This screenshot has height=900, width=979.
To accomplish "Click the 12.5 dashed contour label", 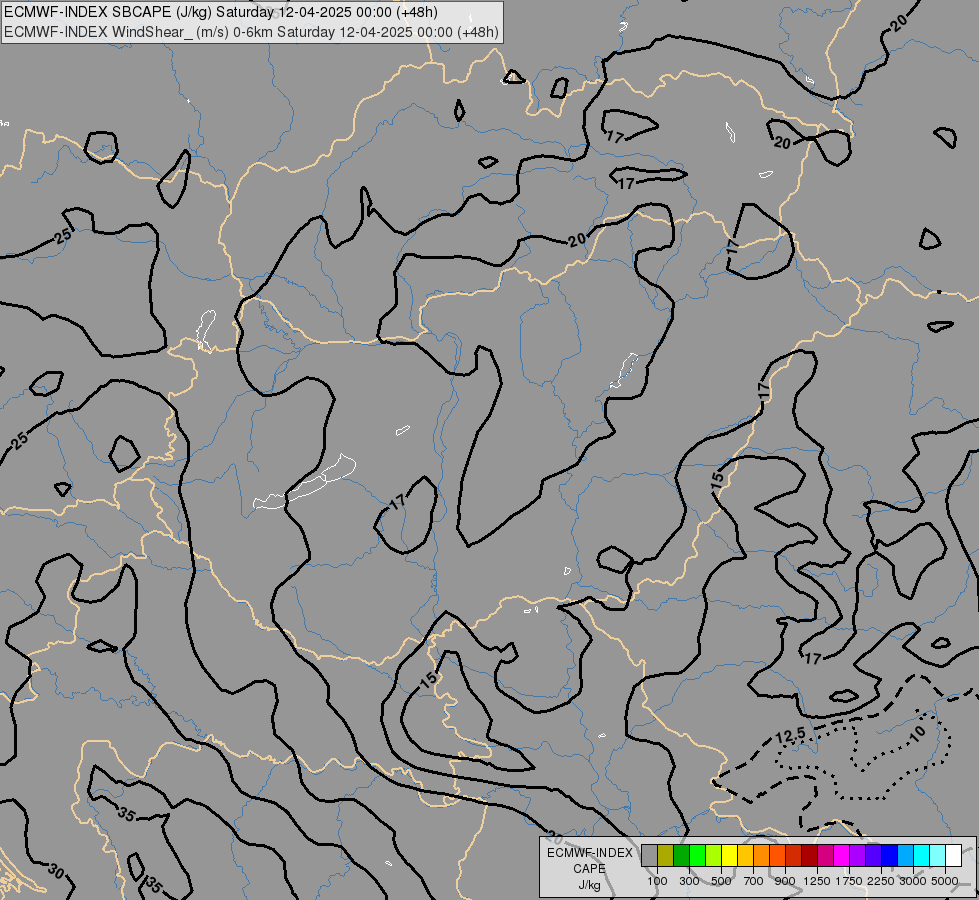I will pyautogui.click(x=790, y=736).
